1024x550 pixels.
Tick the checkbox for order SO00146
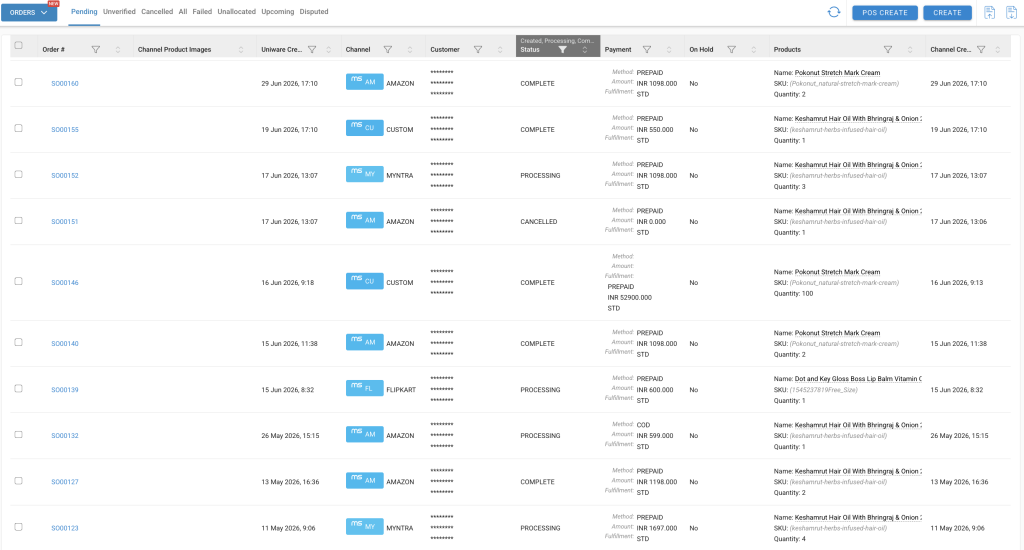pos(18,282)
